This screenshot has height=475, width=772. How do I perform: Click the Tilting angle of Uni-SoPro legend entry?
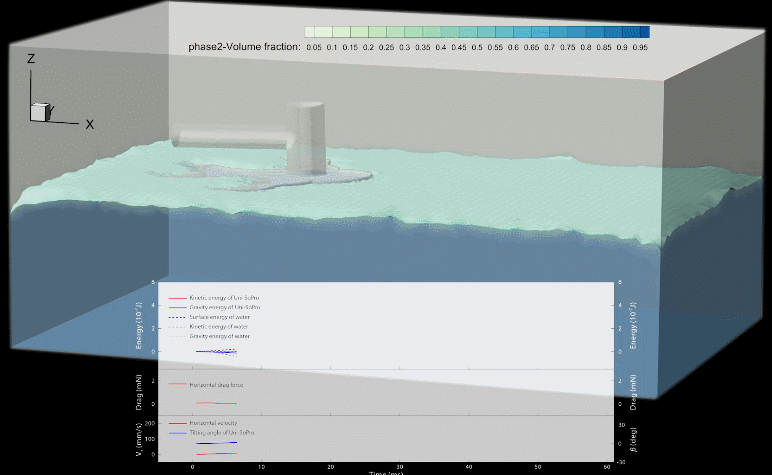point(221,433)
